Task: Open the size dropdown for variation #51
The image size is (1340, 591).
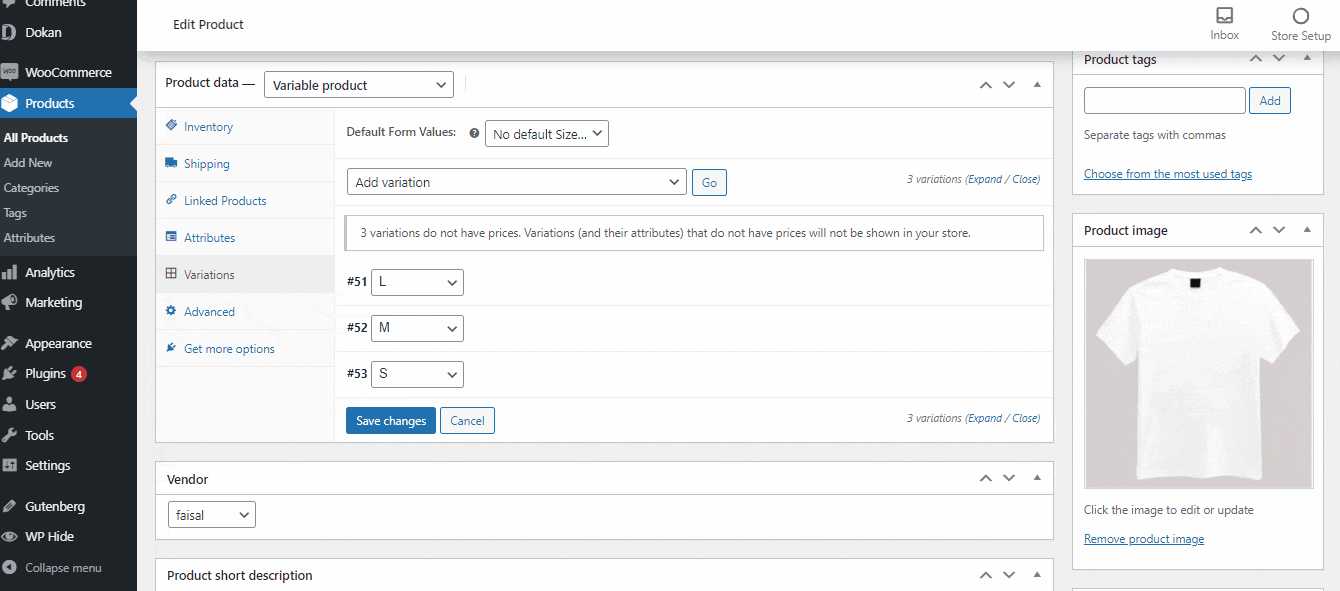Action: (417, 282)
